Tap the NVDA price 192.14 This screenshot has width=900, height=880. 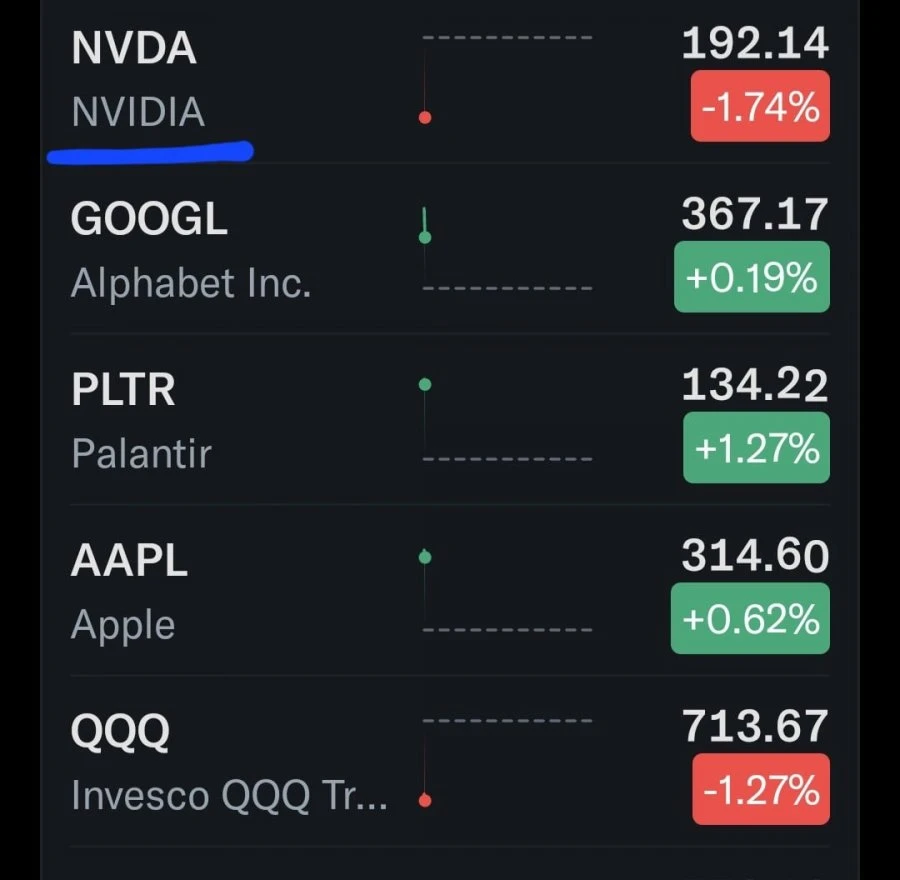755,44
